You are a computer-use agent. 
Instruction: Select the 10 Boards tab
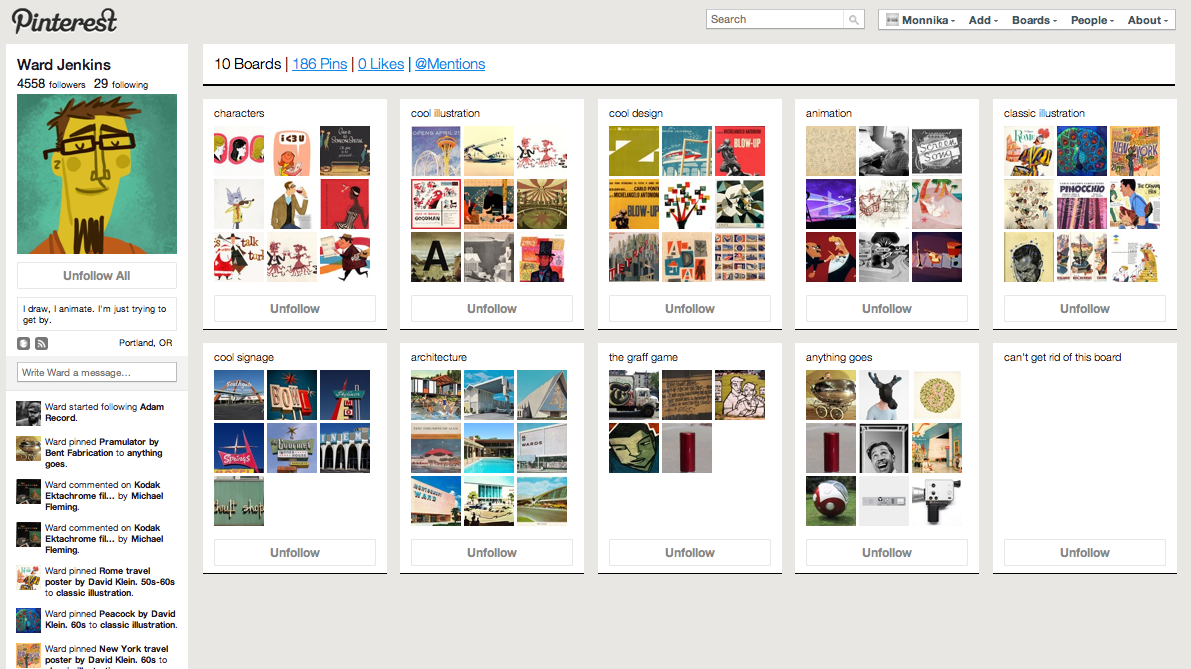(248, 64)
